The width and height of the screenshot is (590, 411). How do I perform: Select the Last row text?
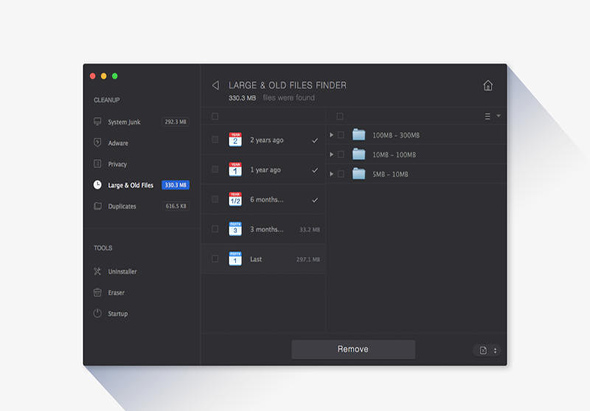tap(256, 259)
